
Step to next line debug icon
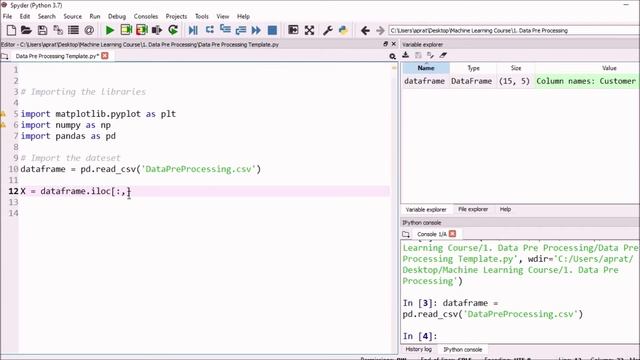[209, 30]
